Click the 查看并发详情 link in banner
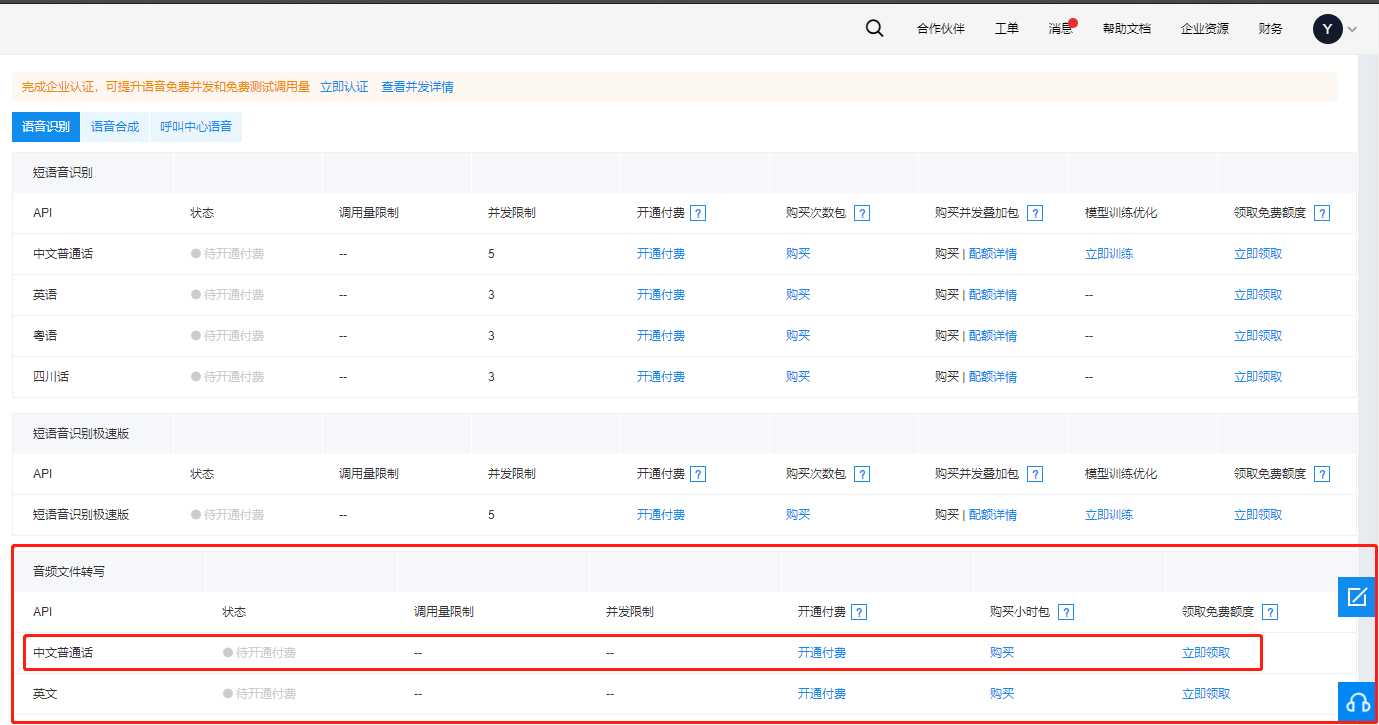Viewport: 1379px width, 725px height. click(417, 87)
